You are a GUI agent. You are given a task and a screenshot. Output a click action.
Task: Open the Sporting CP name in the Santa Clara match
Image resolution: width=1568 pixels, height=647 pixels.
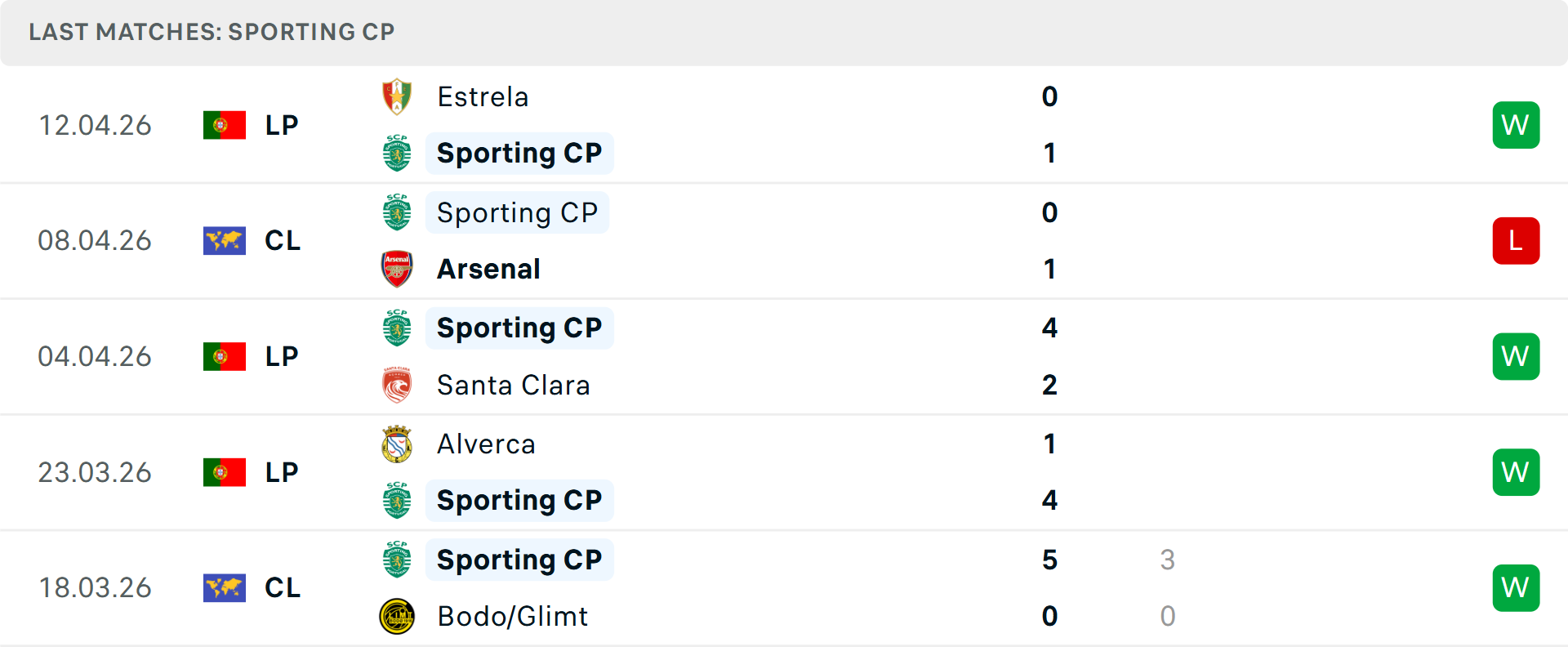click(x=519, y=328)
